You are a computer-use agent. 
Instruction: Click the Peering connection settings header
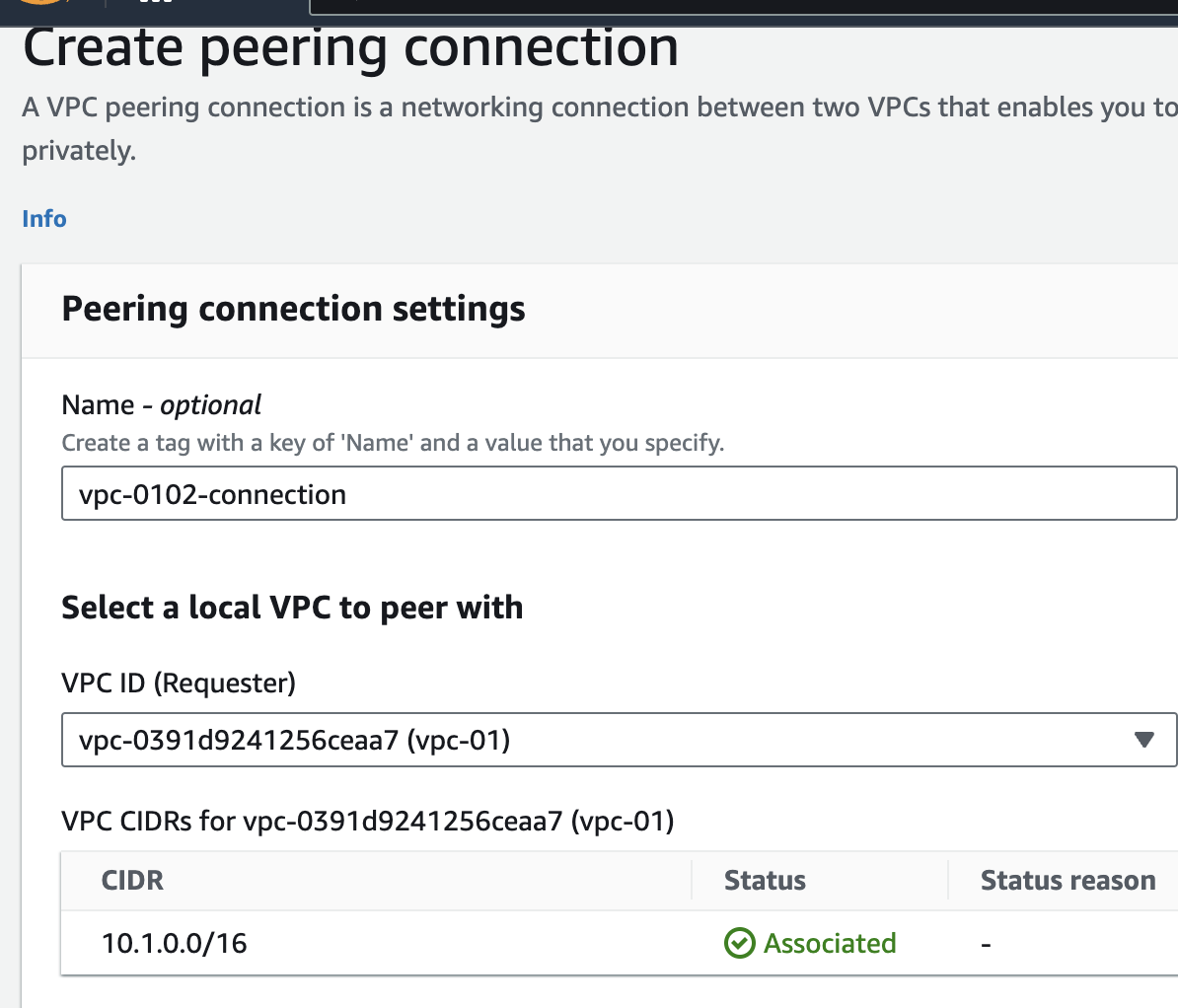(x=293, y=310)
